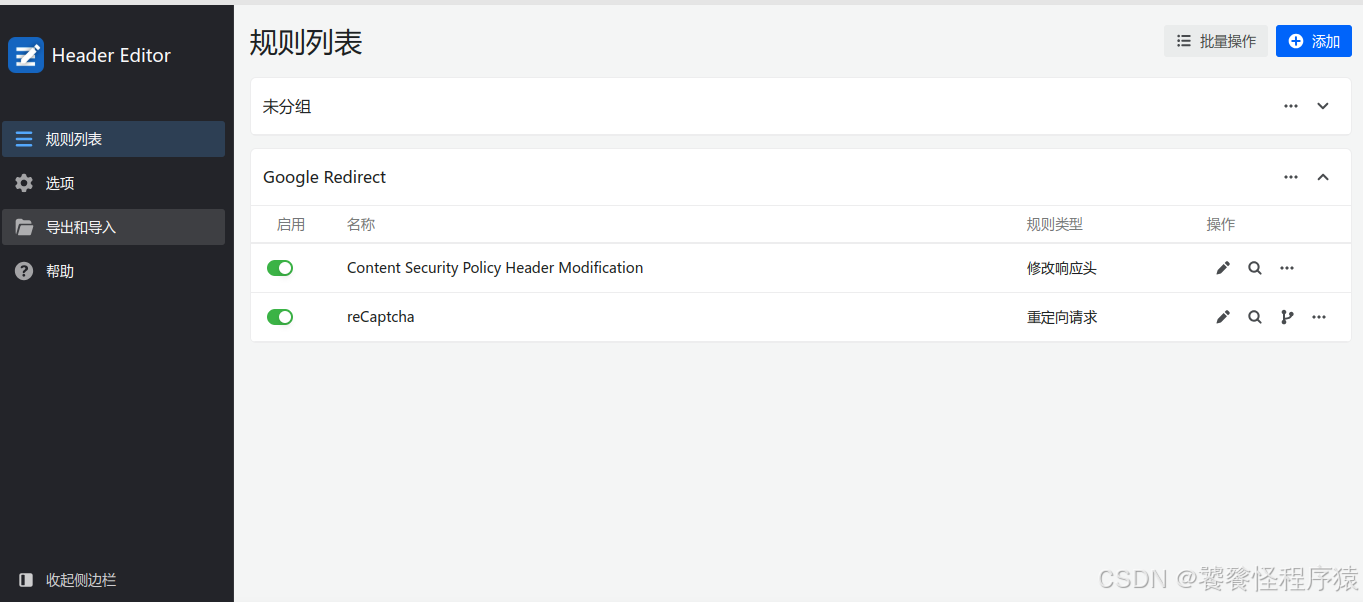Edit the Content Security Policy rule pencil icon
Screen dimensions: 1363x602
tap(1223, 268)
